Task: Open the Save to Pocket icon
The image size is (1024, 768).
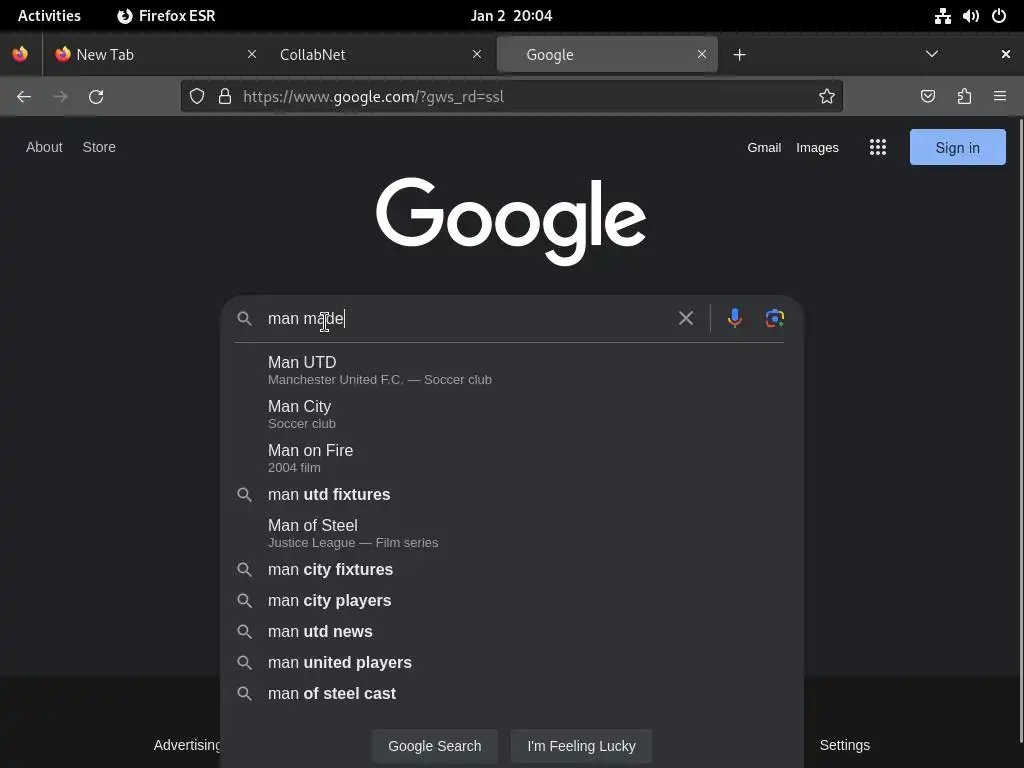Action: pos(927,97)
